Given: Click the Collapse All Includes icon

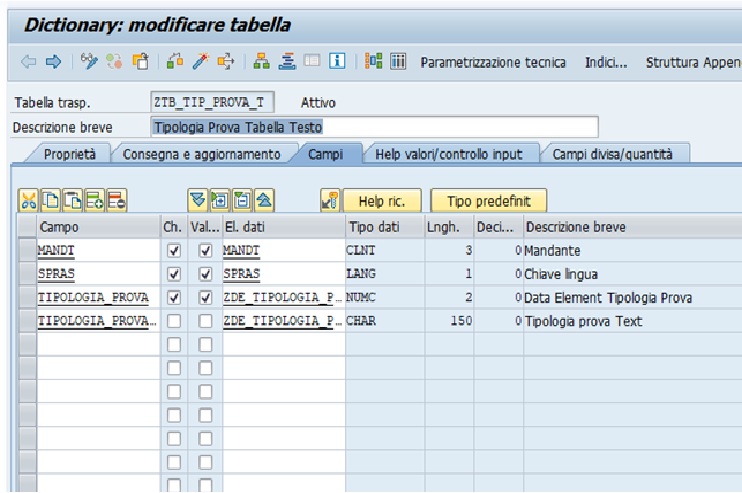Looking at the screenshot, I should click(x=264, y=200).
